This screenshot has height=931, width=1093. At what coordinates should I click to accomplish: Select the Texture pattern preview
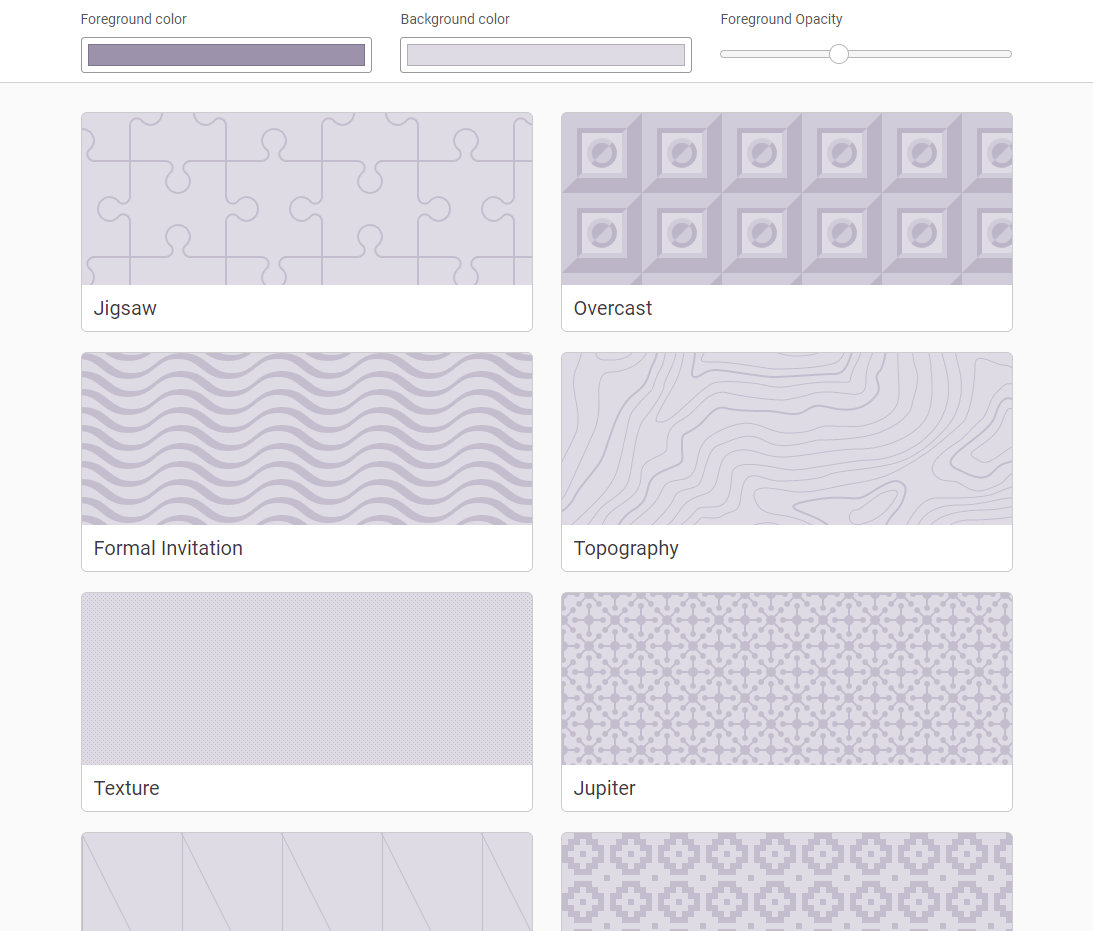(x=307, y=679)
